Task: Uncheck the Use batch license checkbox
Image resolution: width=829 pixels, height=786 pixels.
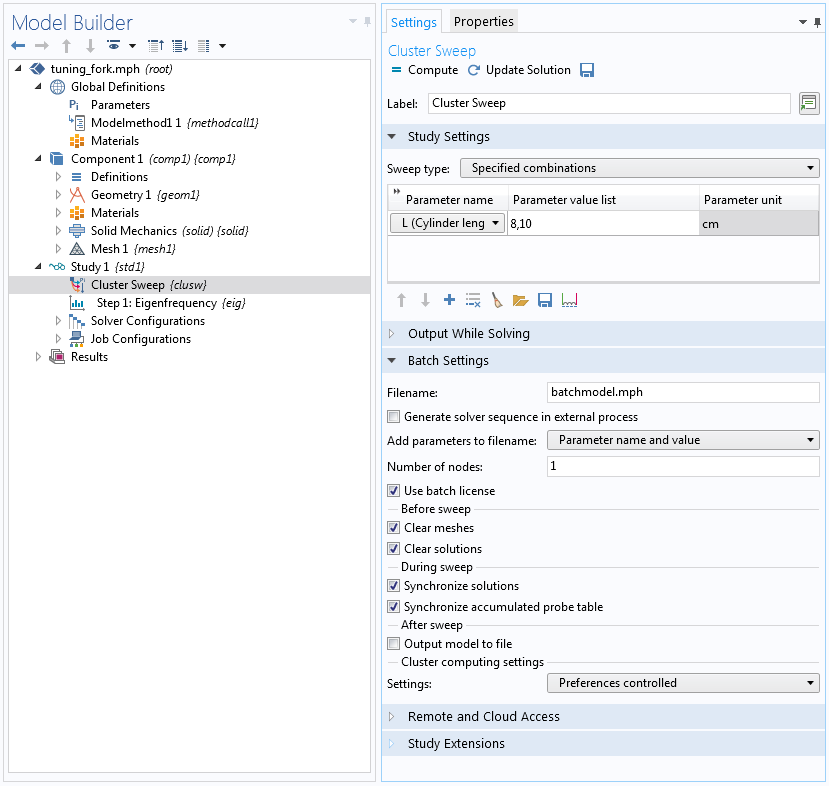Action: point(394,491)
